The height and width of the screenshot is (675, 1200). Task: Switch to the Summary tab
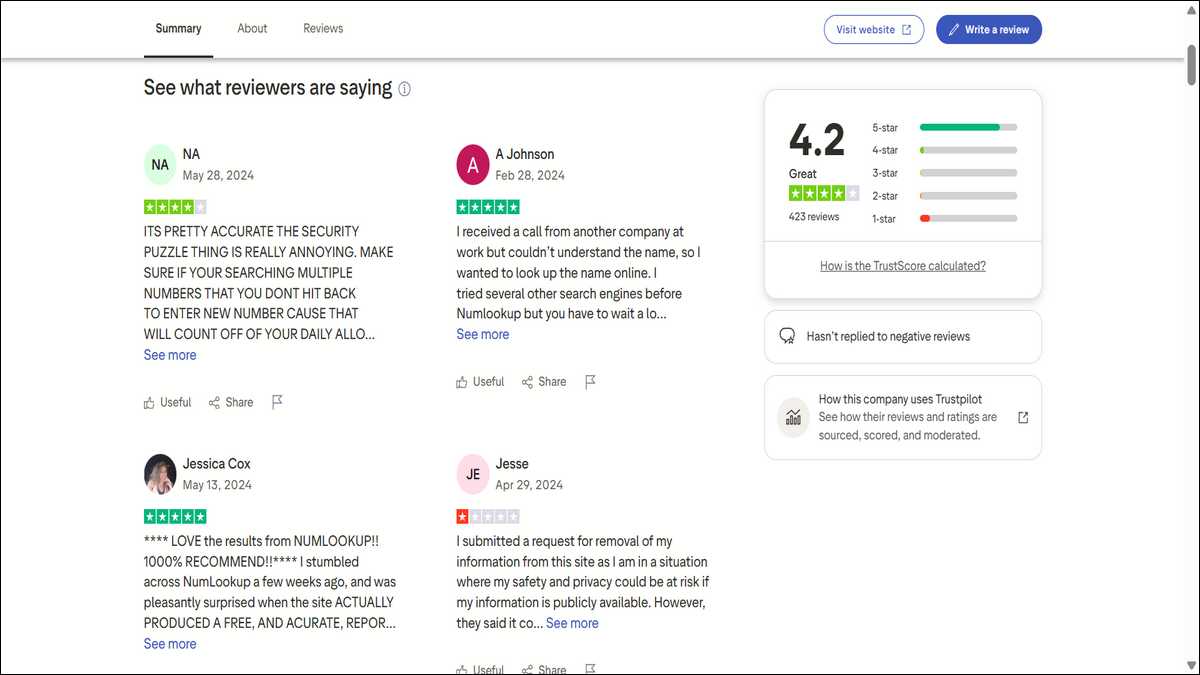point(178,29)
